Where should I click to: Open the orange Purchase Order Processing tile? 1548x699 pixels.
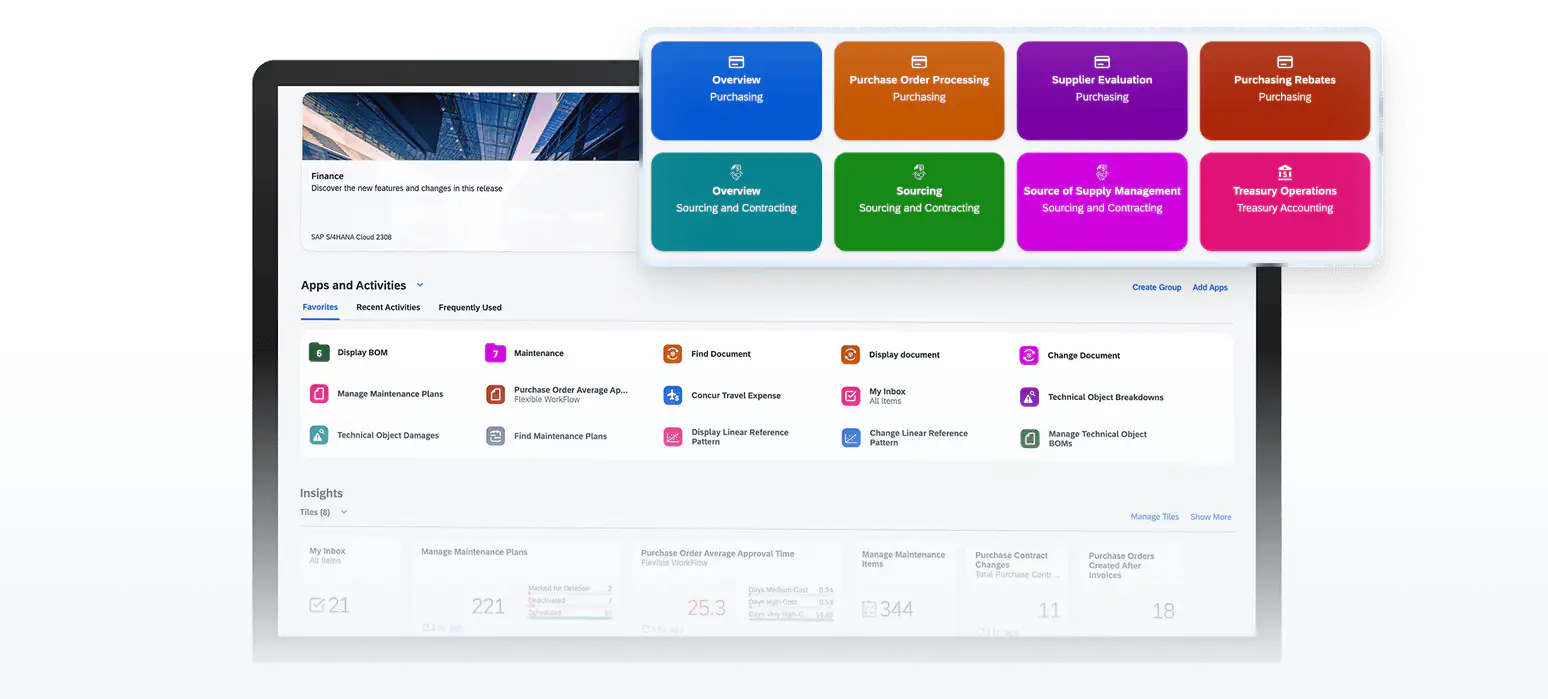[x=919, y=90]
